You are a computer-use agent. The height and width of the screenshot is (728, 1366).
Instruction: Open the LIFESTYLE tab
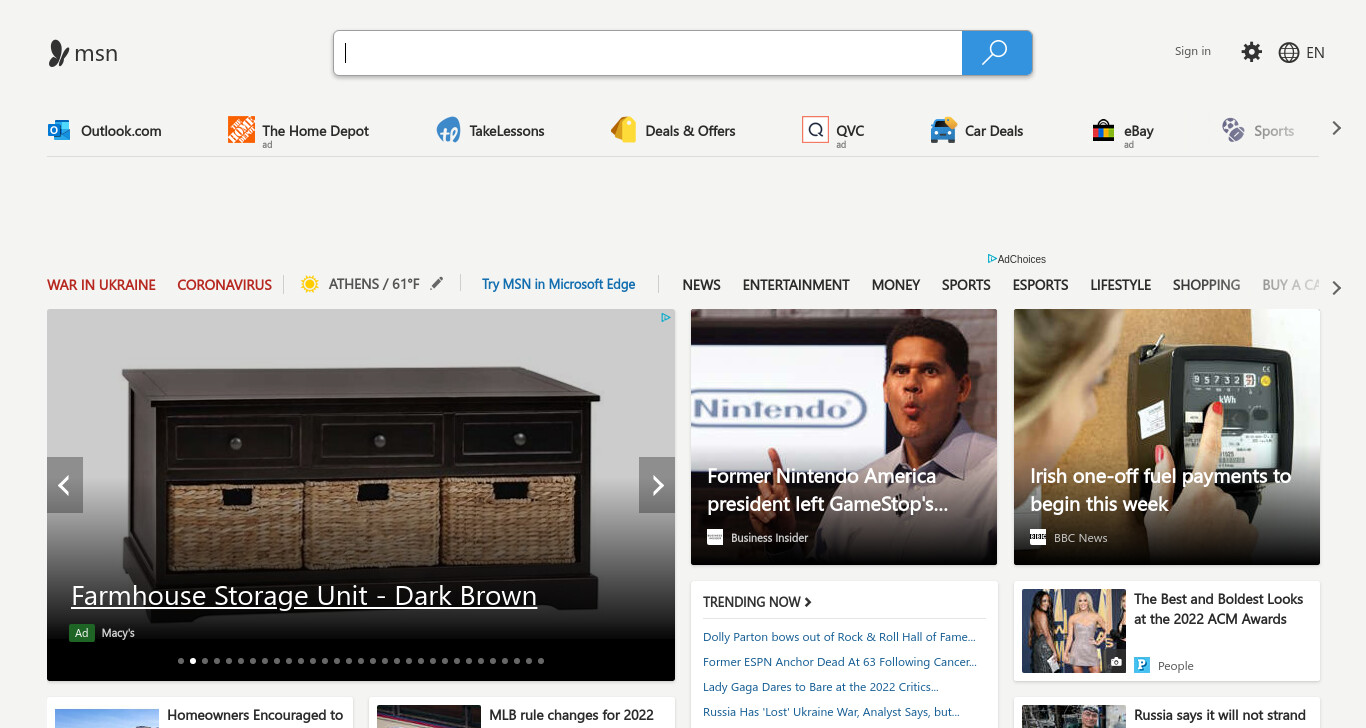(x=1121, y=285)
